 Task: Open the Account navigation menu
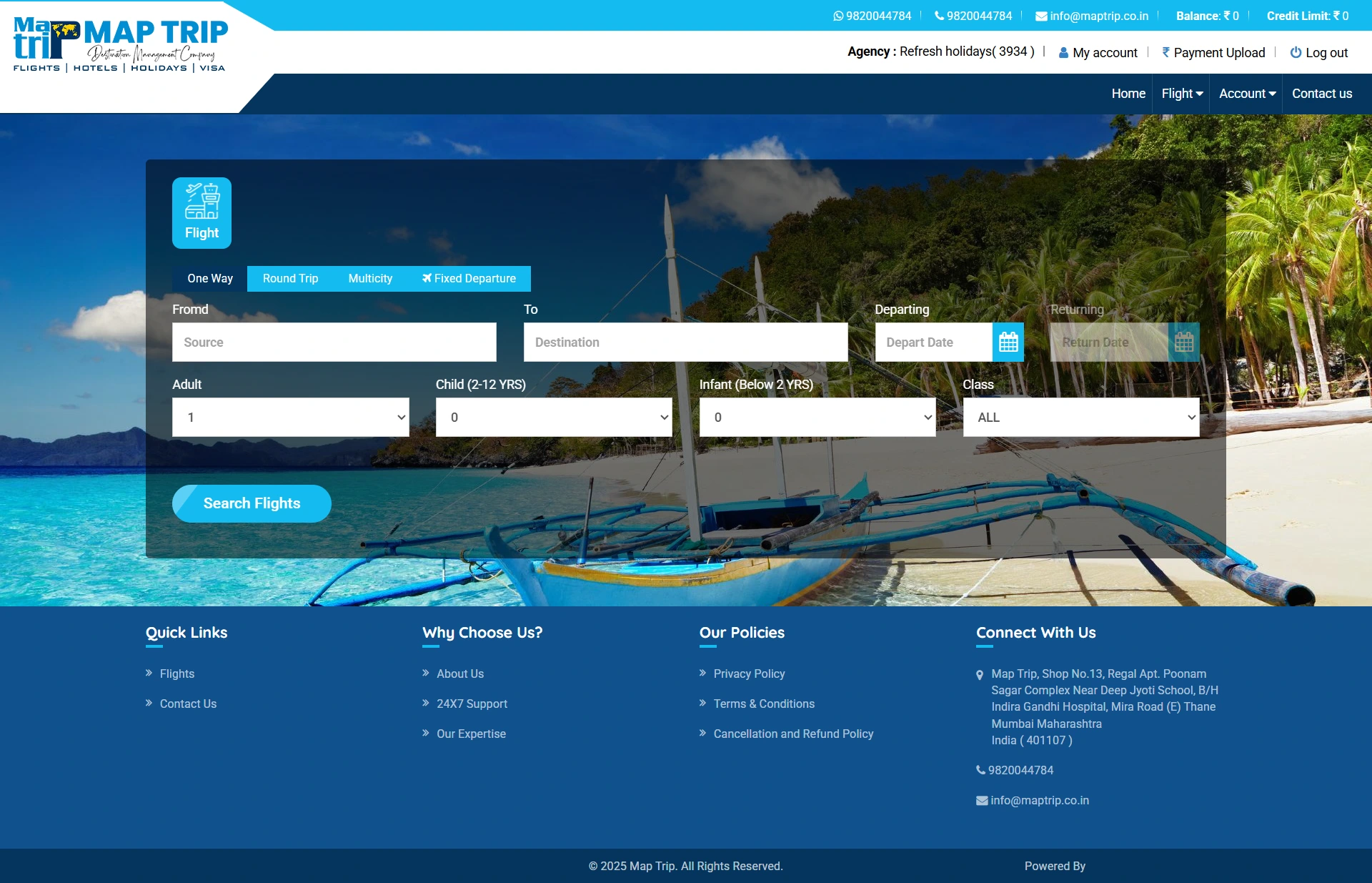(x=1247, y=94)
